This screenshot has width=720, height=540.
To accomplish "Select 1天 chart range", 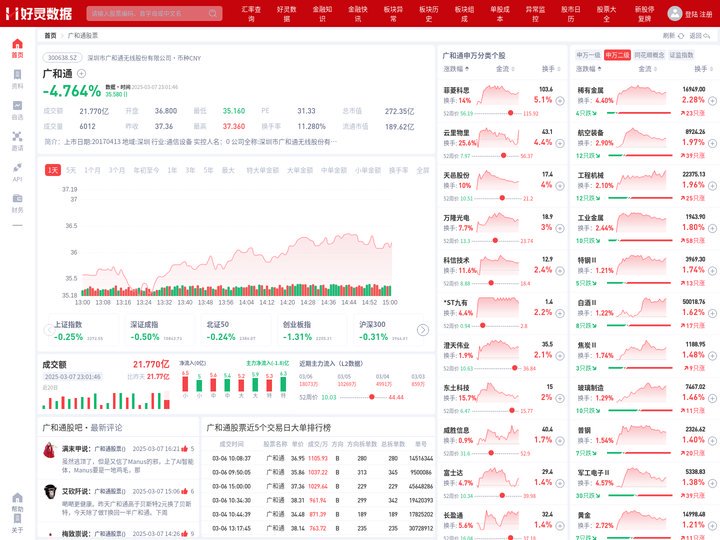I will coord(53,170).
